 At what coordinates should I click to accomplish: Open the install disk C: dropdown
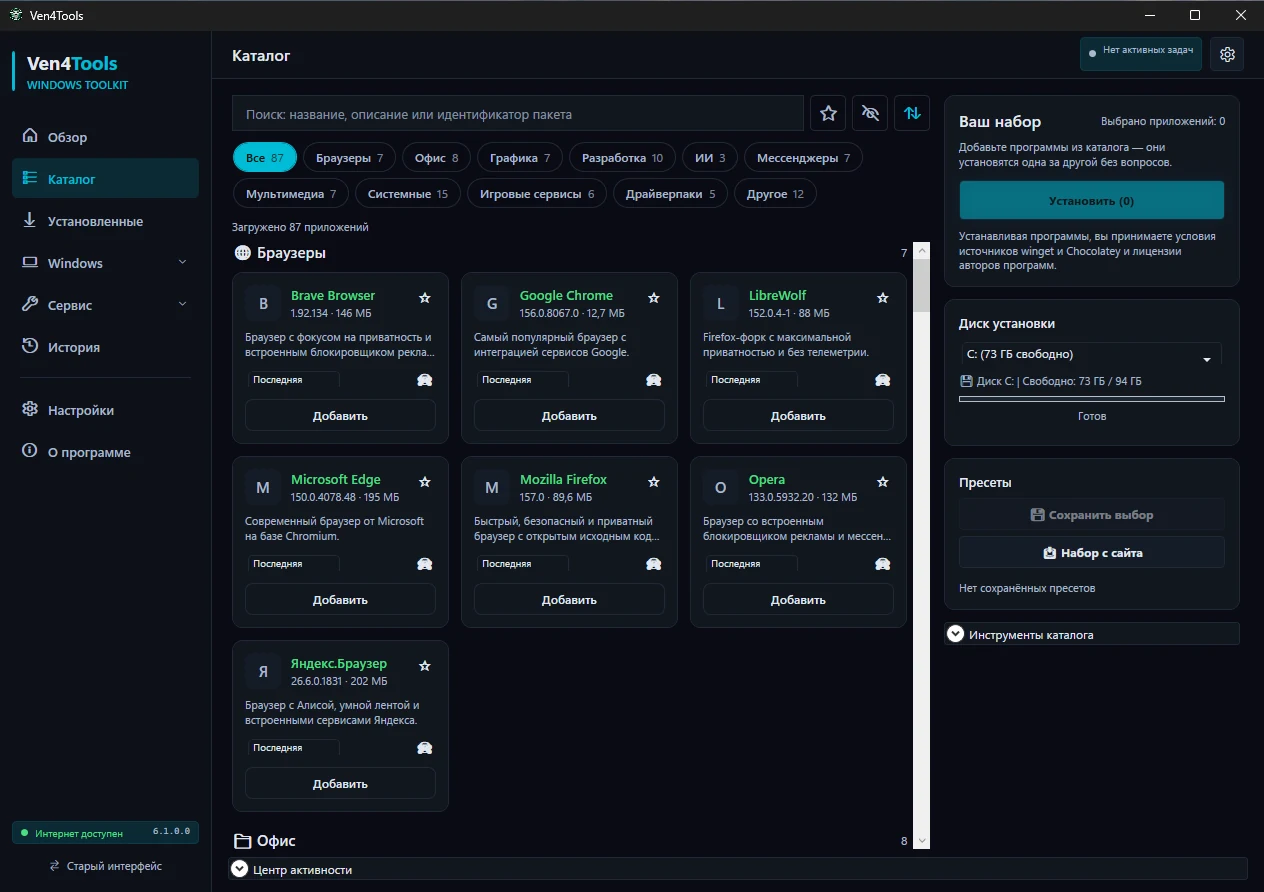1091,355
